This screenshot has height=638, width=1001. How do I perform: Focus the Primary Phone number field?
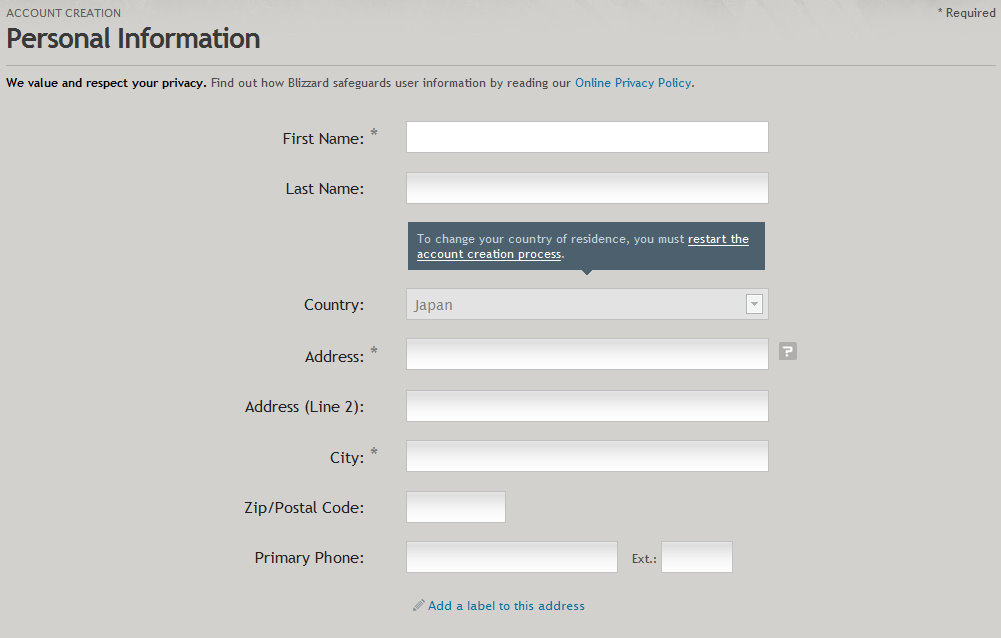[x=511, y=557]
